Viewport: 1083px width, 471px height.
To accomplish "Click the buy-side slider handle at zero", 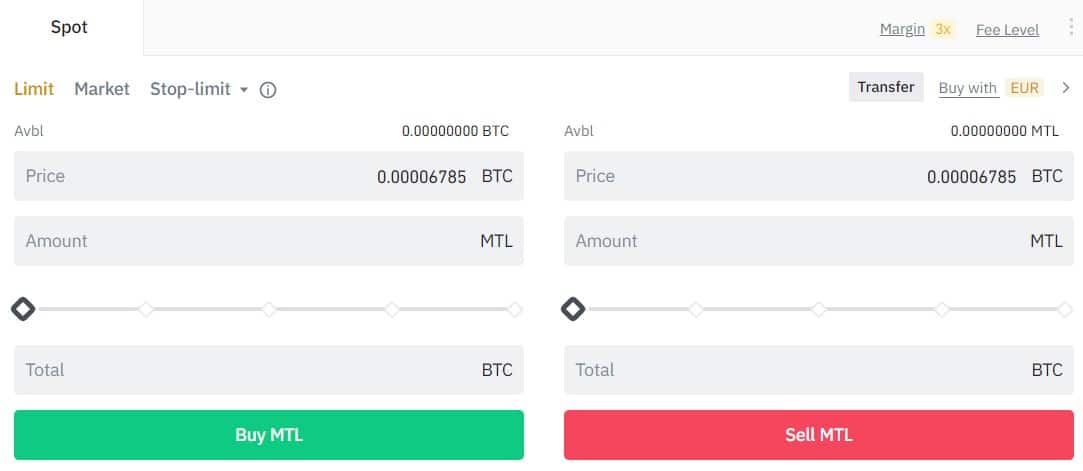I will pos(23,309).
